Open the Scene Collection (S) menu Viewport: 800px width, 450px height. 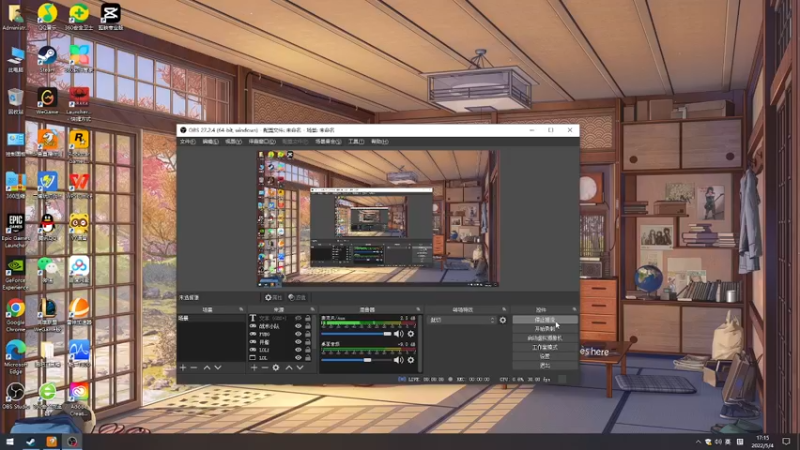[328, 142]
